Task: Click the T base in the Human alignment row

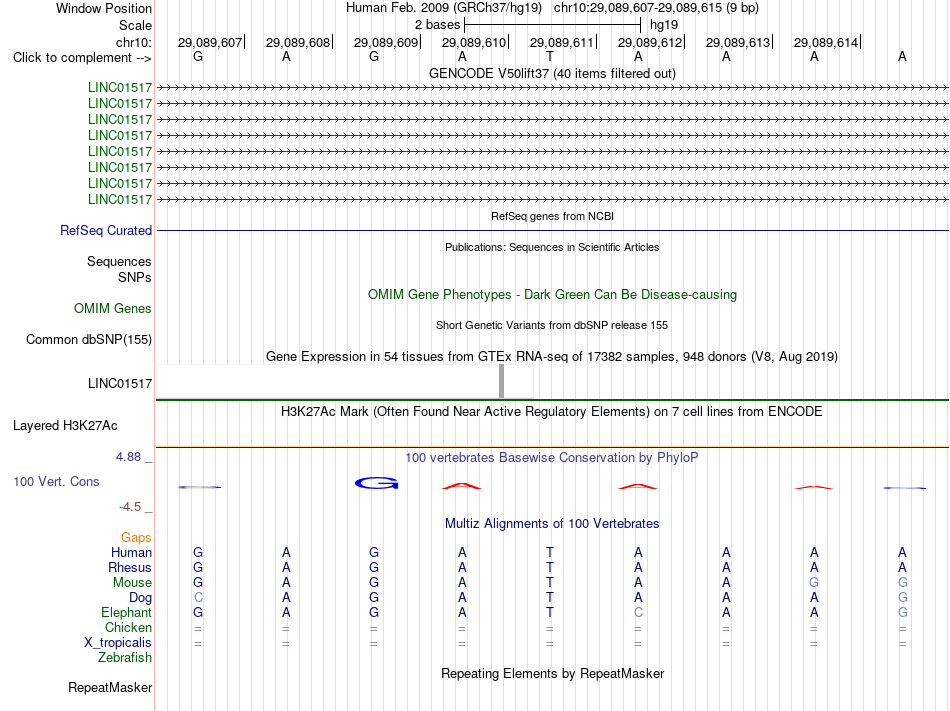Action: click(x=550, y=552)
